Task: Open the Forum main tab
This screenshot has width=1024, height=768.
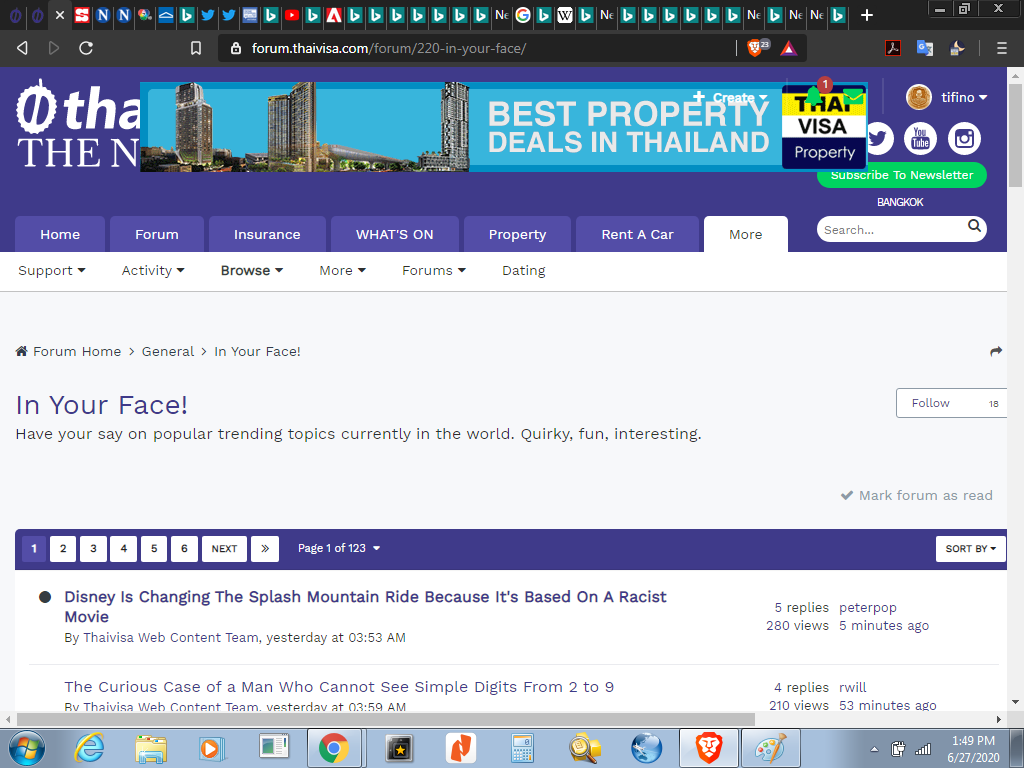Action: click(x=157, y=234)
